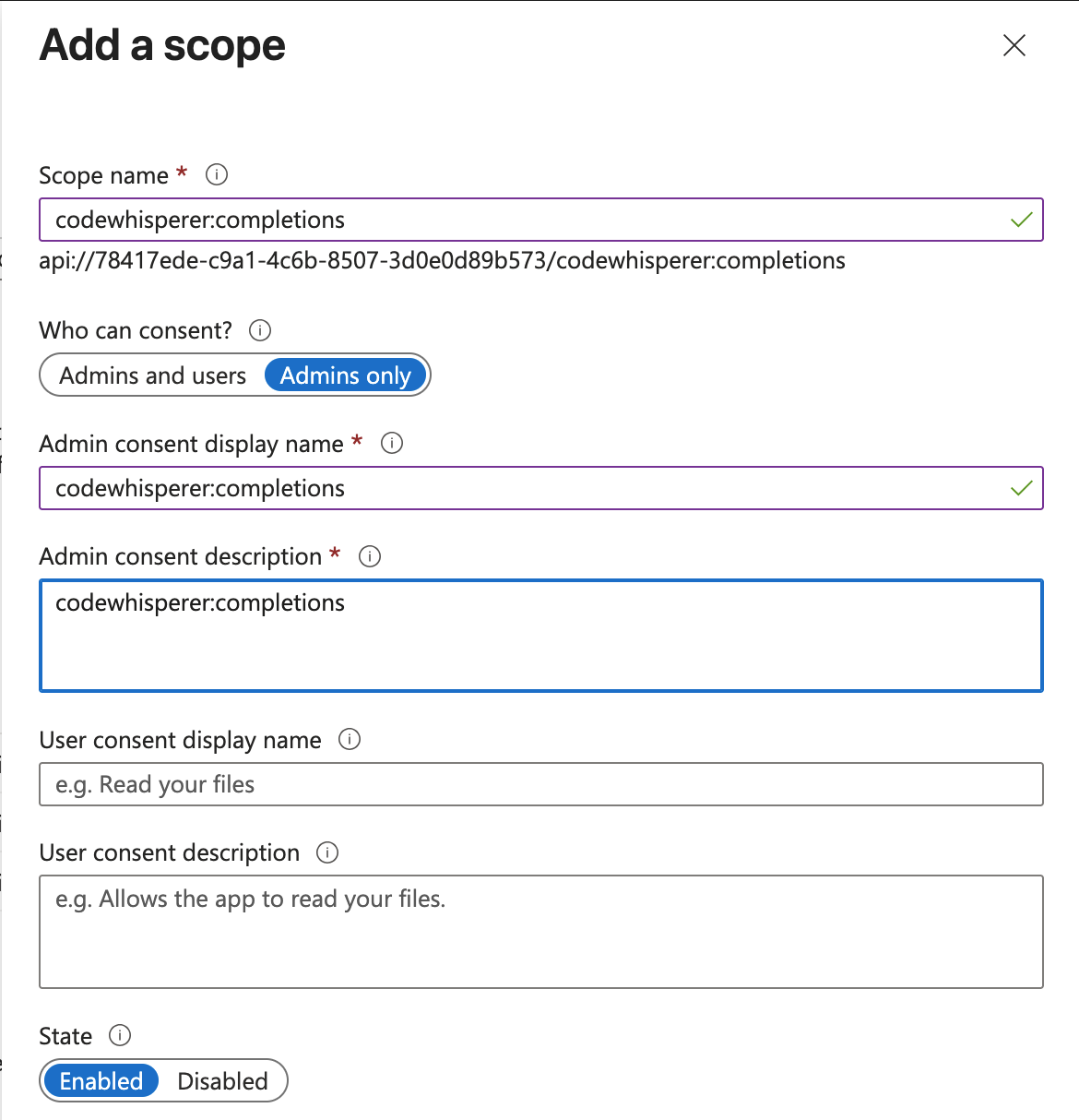Screen dimensions: 1079x1120
Task: Click info icon for Admin consent description
Action: [370, 556]
